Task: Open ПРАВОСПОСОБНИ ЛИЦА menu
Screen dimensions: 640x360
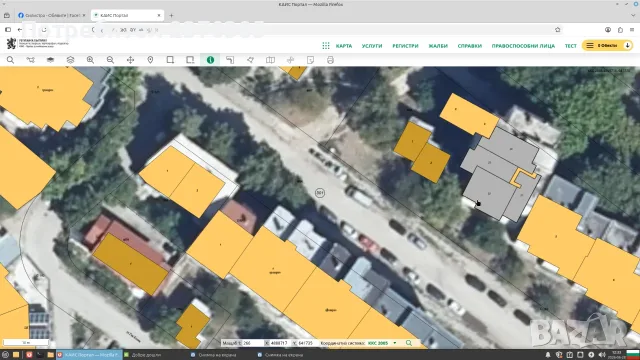Action: coord(523,46)
